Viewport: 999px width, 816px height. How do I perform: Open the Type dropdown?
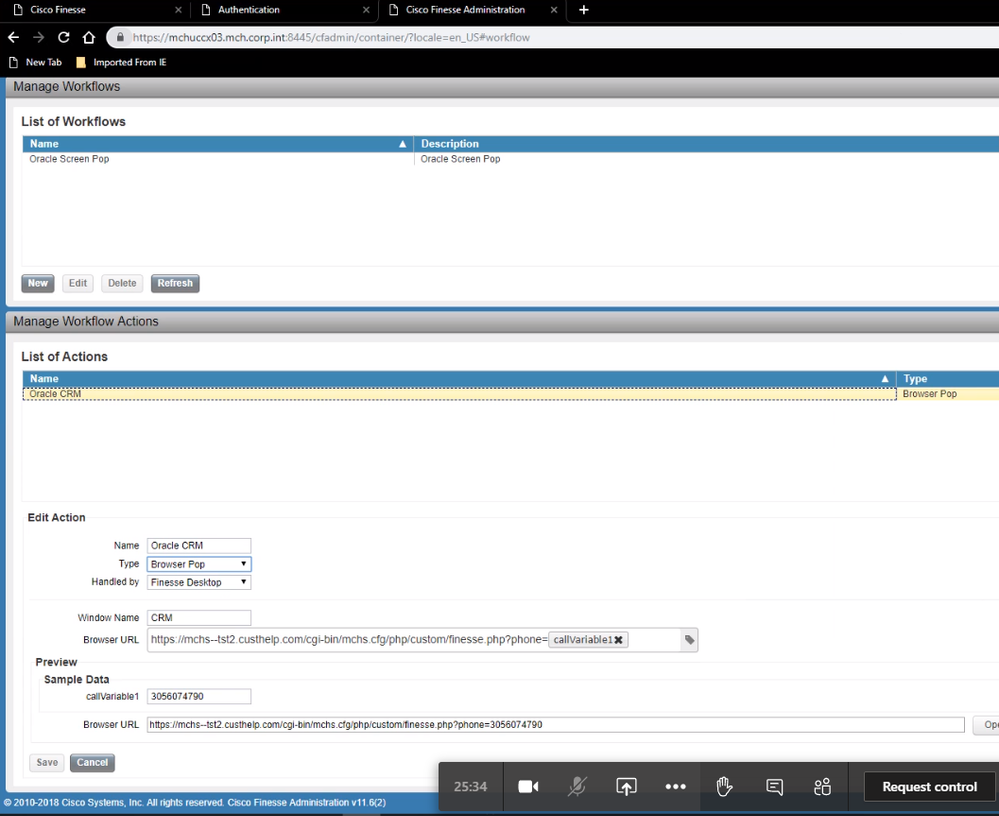(199, 564)
